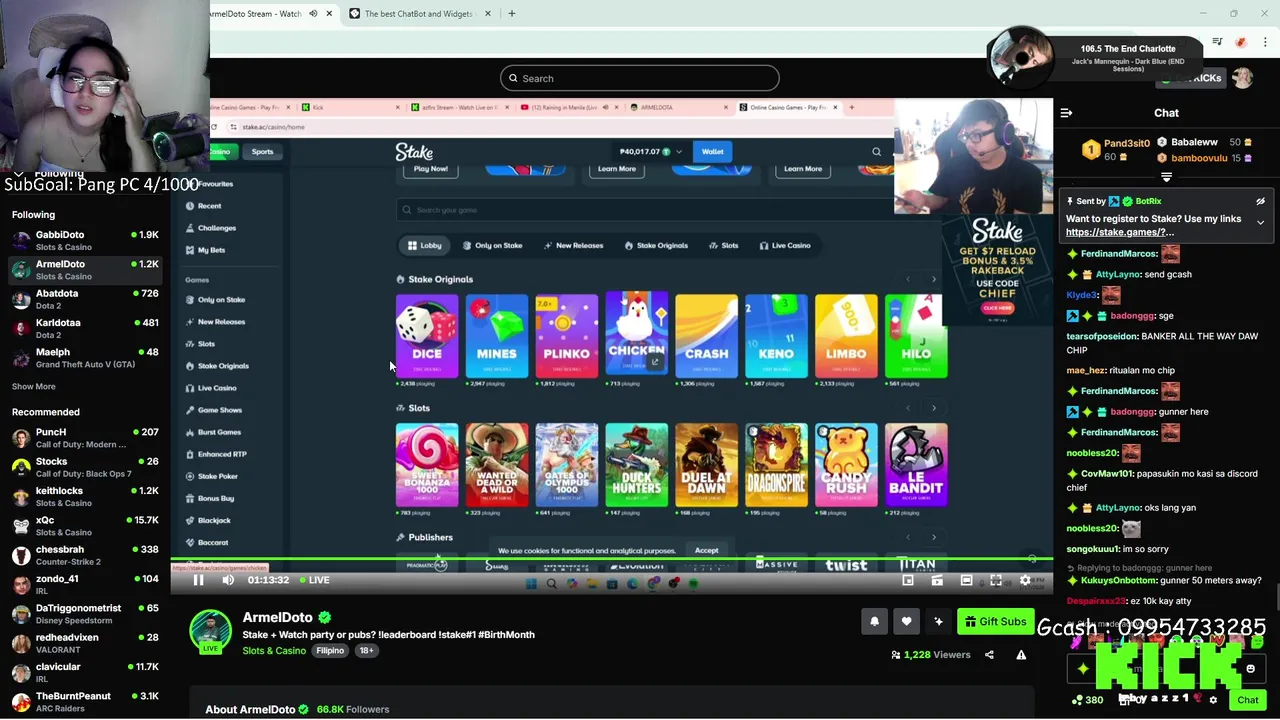
Task: Click Slots row next arrow
Action: [934, 408]
